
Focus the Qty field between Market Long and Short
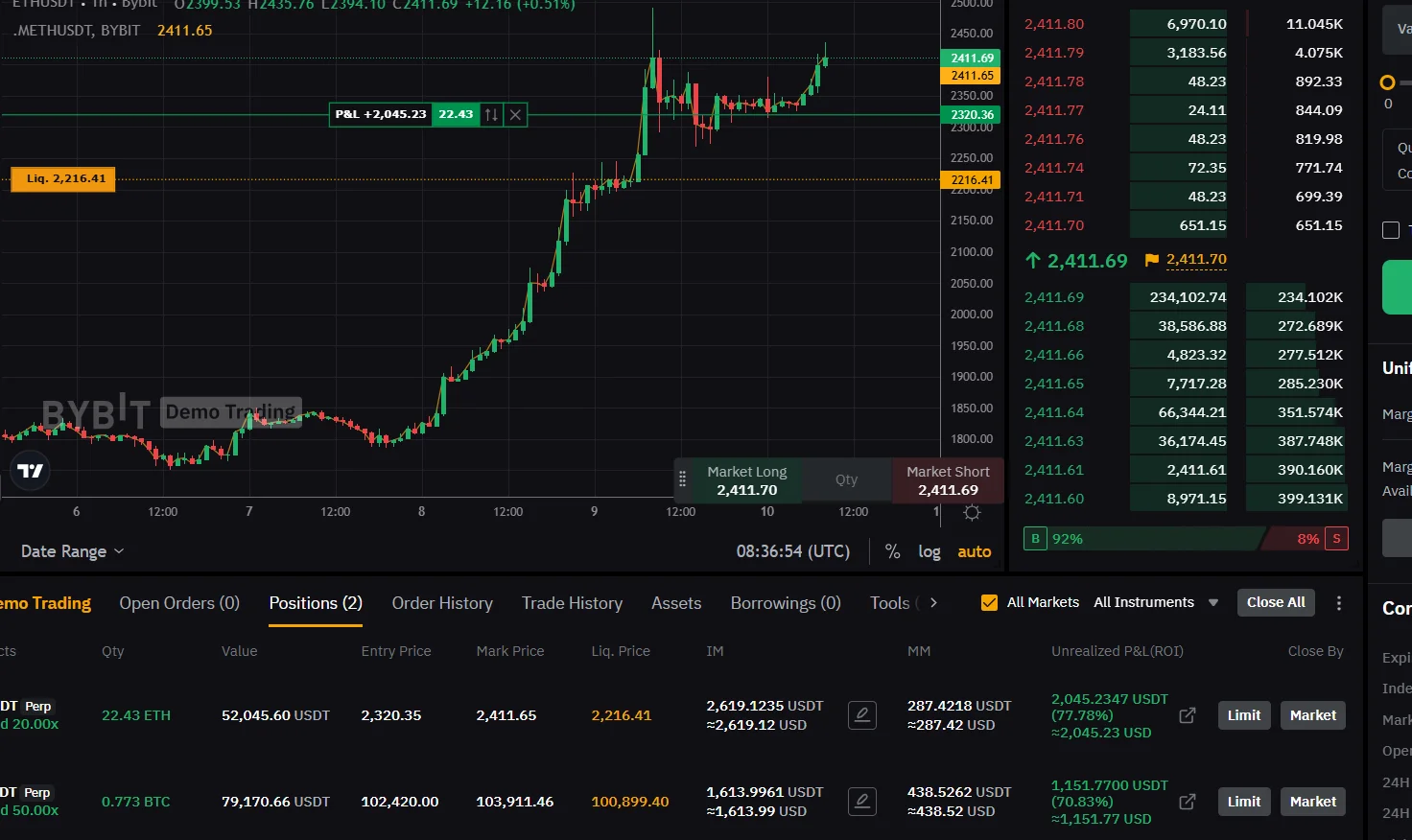(x=847, y=479)
